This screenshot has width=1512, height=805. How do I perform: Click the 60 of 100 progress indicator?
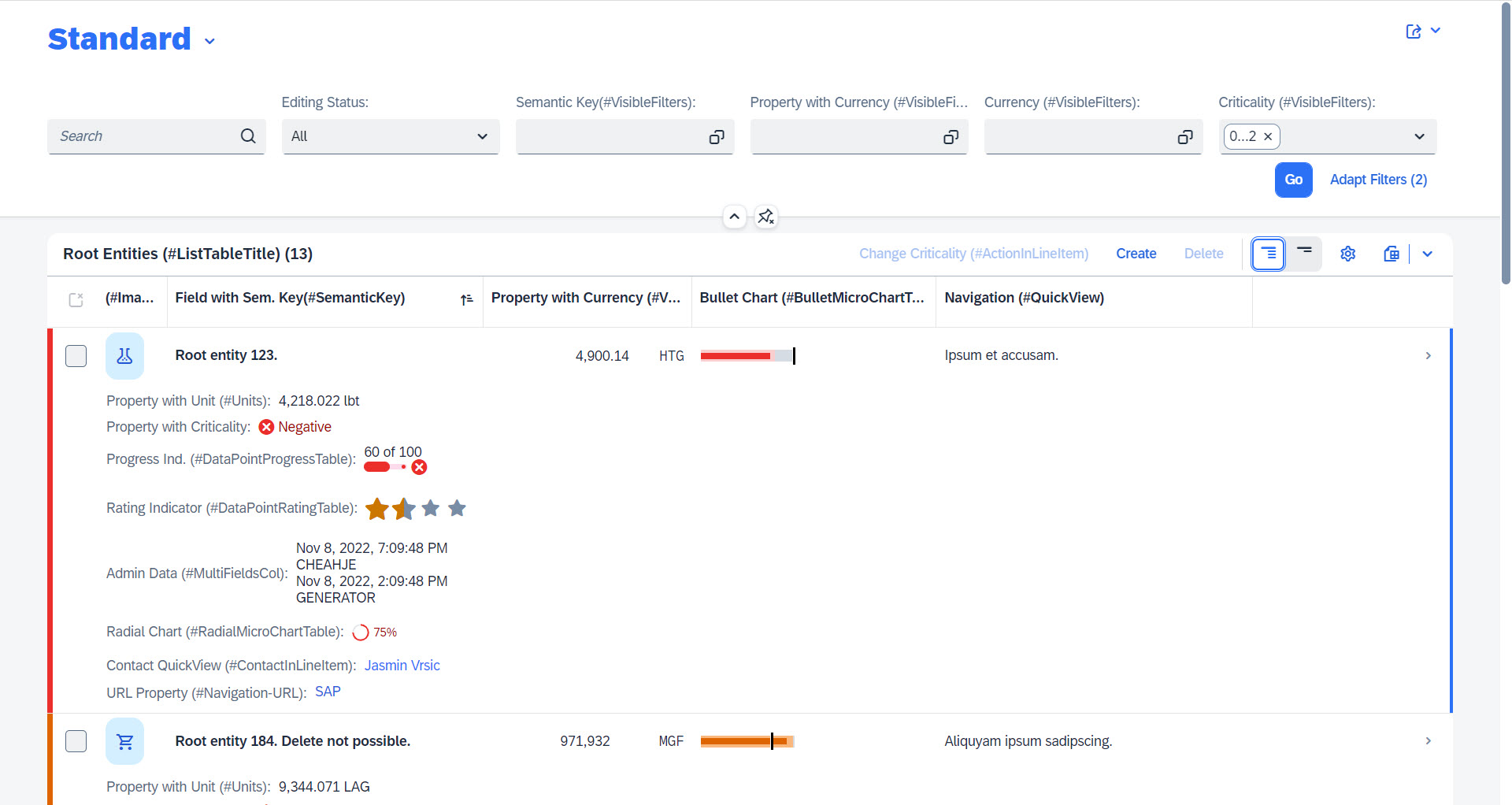[x=395, y=459]
